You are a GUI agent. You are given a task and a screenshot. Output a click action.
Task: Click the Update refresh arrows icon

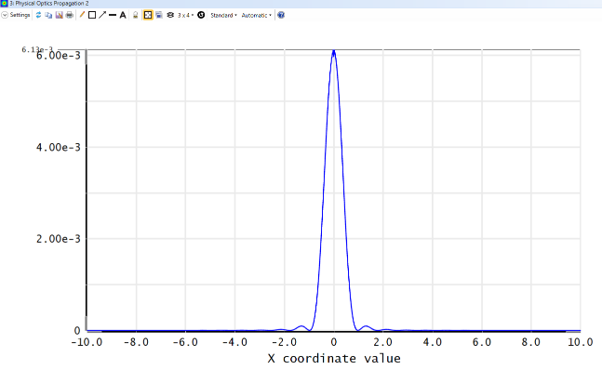click(38, 15)
